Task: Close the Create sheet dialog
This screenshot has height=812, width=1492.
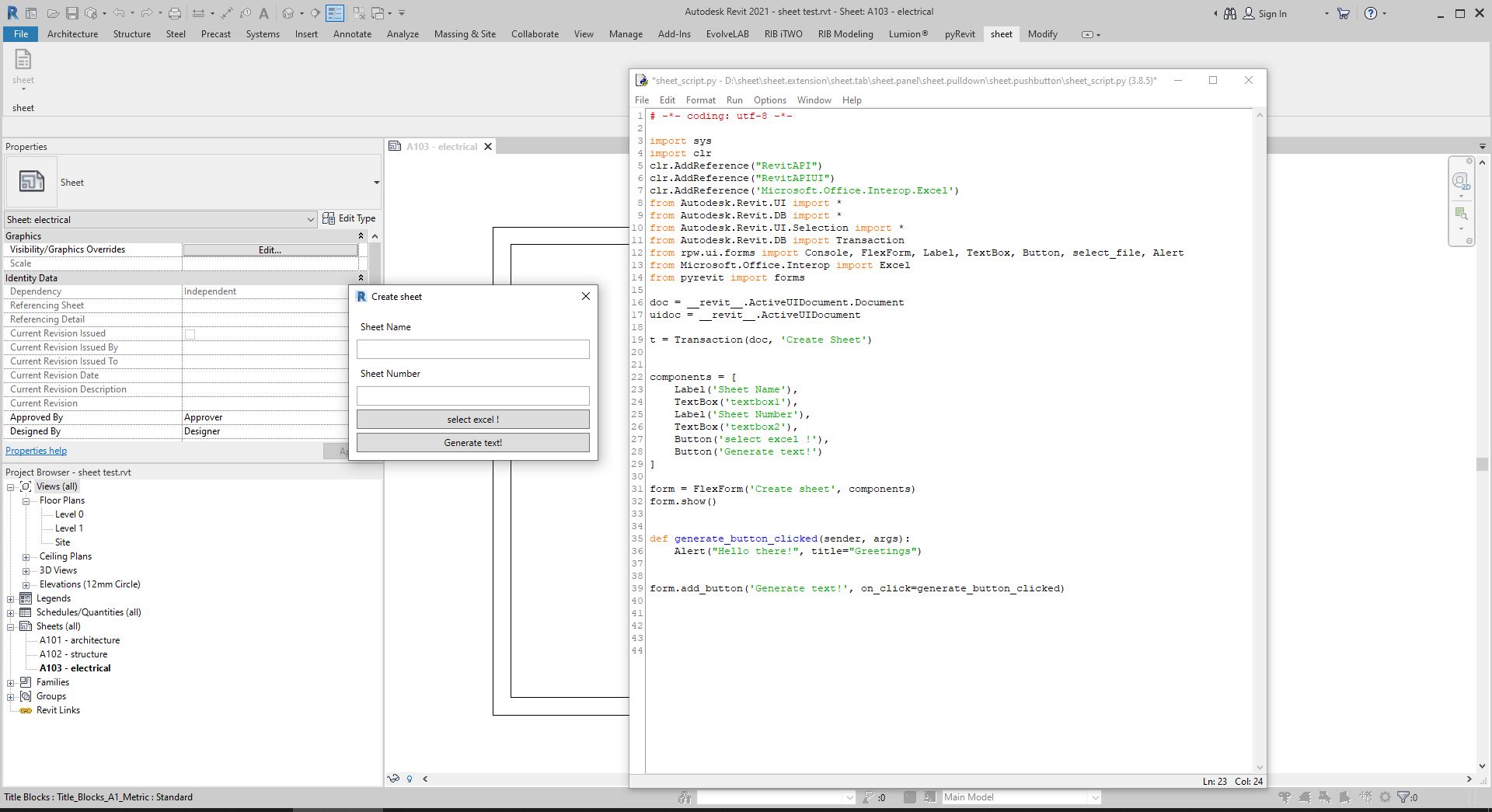Action: coord(586,296)
